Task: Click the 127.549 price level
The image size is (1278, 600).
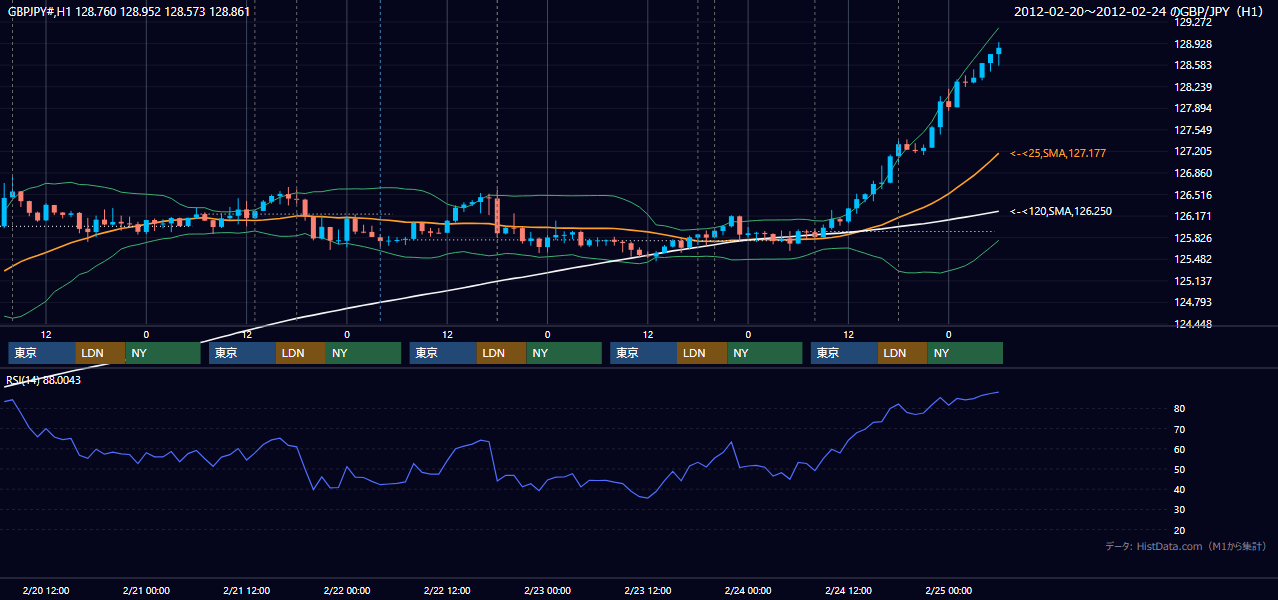Action: pyautogui.click(x=1194, y=130)
